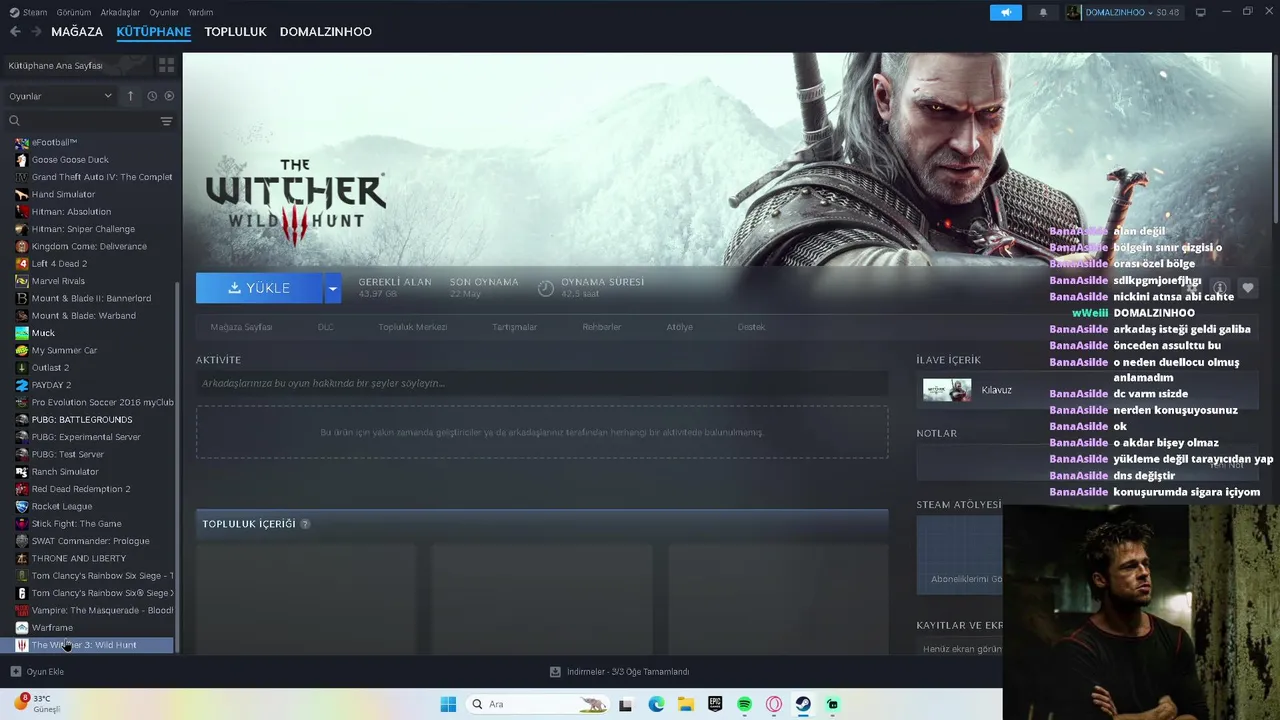Click the Warframe game icon
Image resolution: width=1280 pixels, height=720 pixels.
22,628
